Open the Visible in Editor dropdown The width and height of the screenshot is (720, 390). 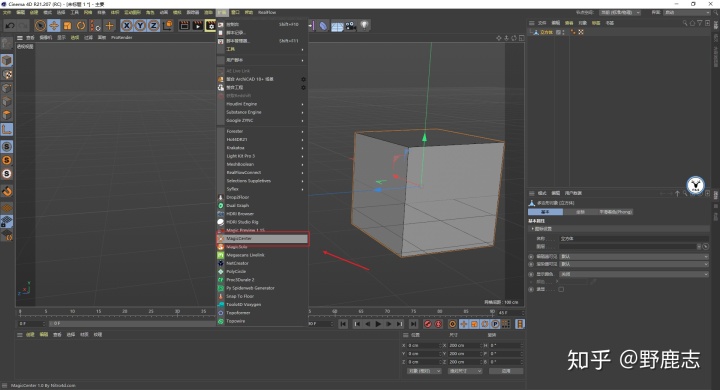coord(634,257)
